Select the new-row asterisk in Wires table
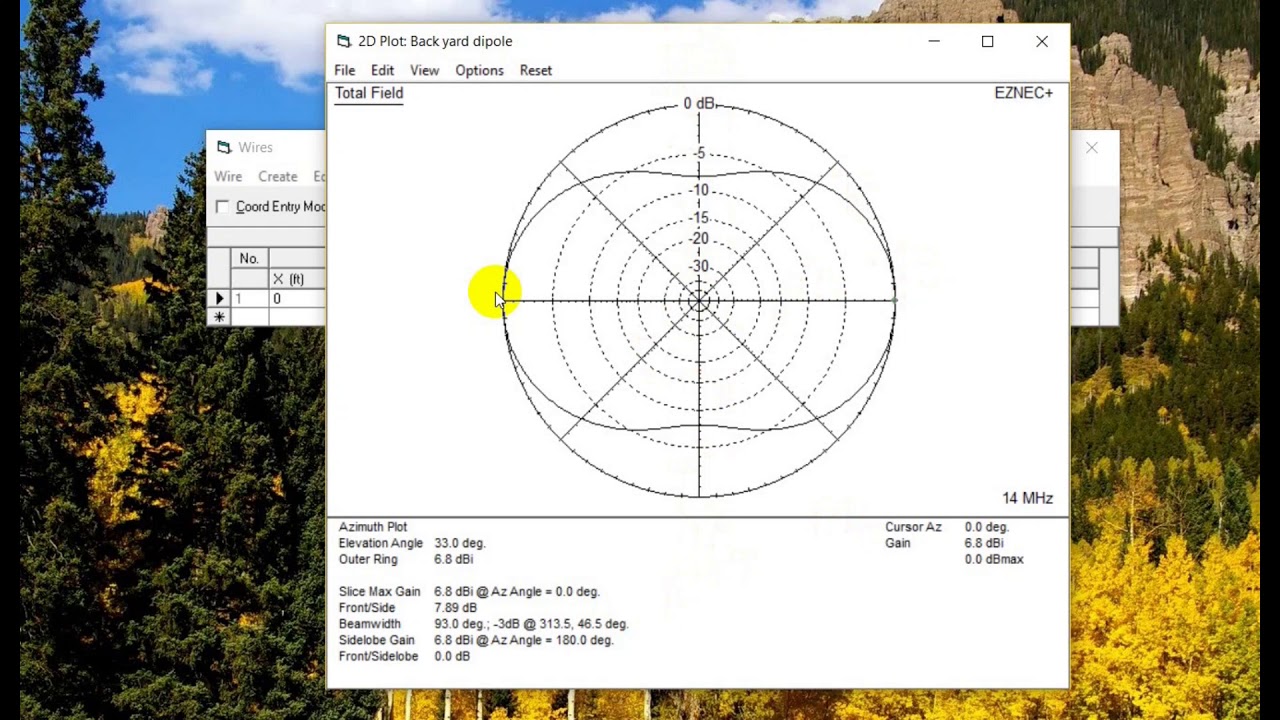The image size is (1280, 720). [219, 317]
